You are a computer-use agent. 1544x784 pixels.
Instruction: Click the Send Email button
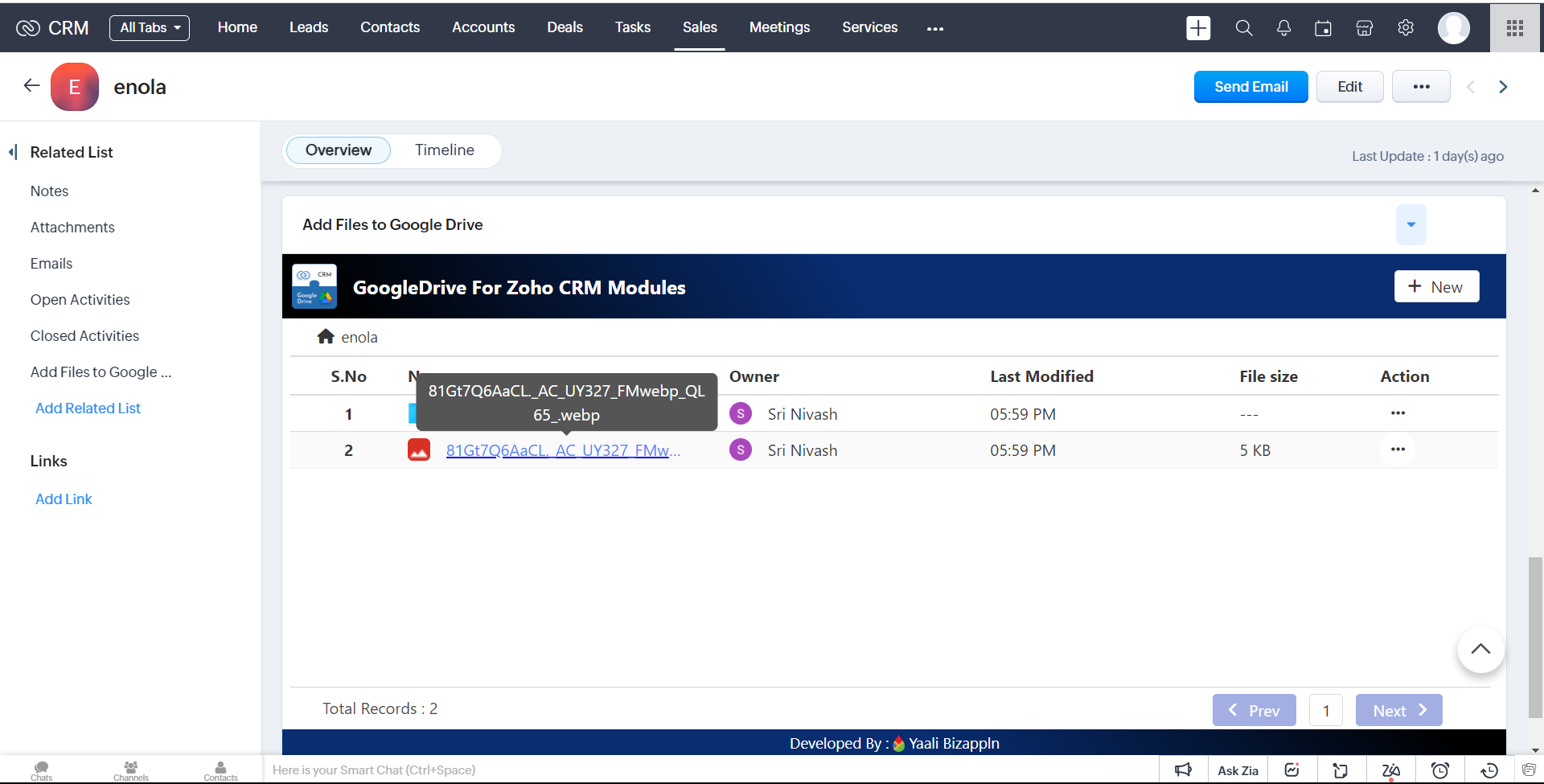[1250, 87]
